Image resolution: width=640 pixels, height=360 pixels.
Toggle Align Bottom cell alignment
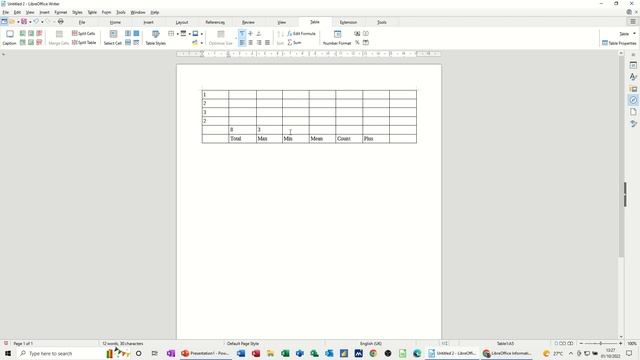(x=259, y=33)
